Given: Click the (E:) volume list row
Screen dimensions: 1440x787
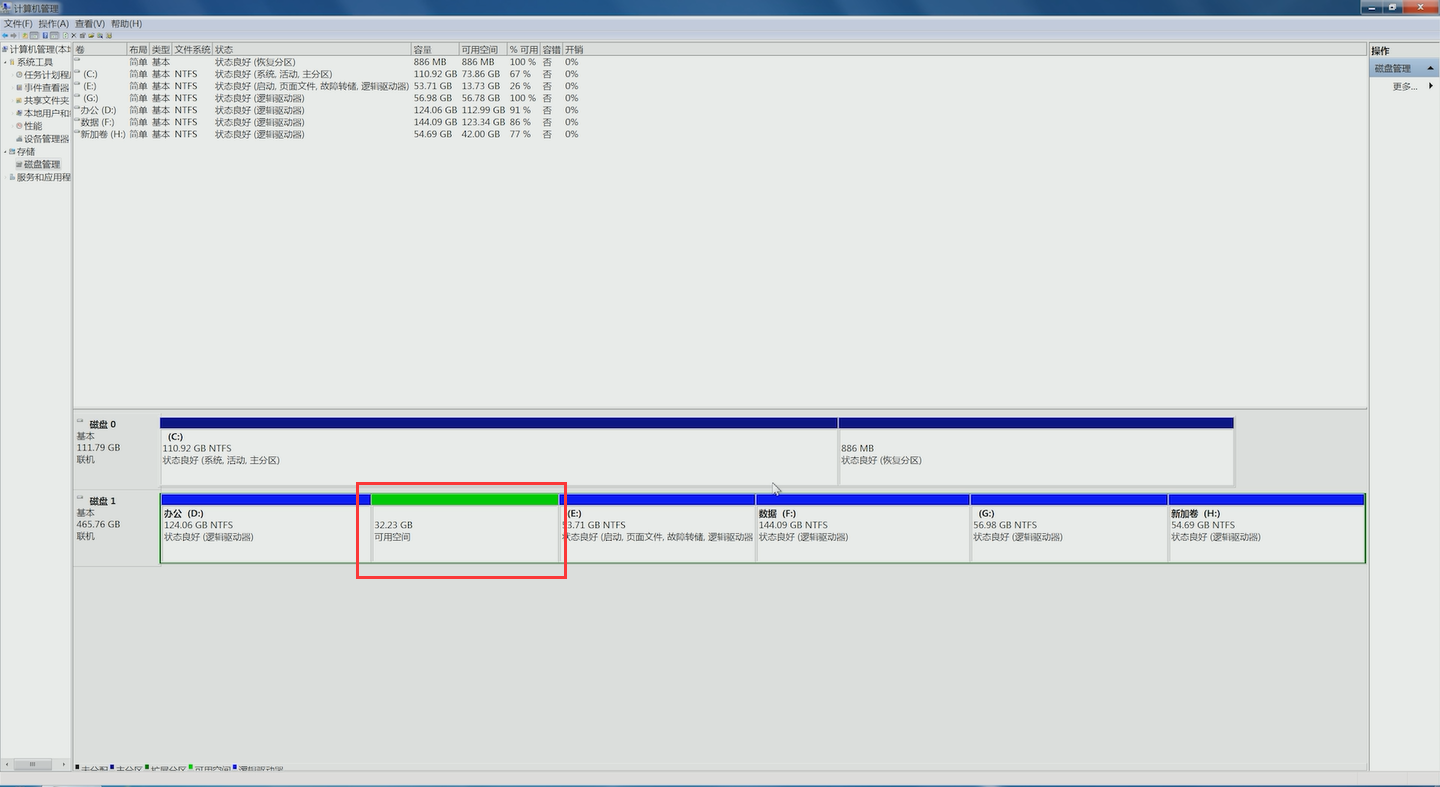Looking at the screenshot, I should point(328,86).
